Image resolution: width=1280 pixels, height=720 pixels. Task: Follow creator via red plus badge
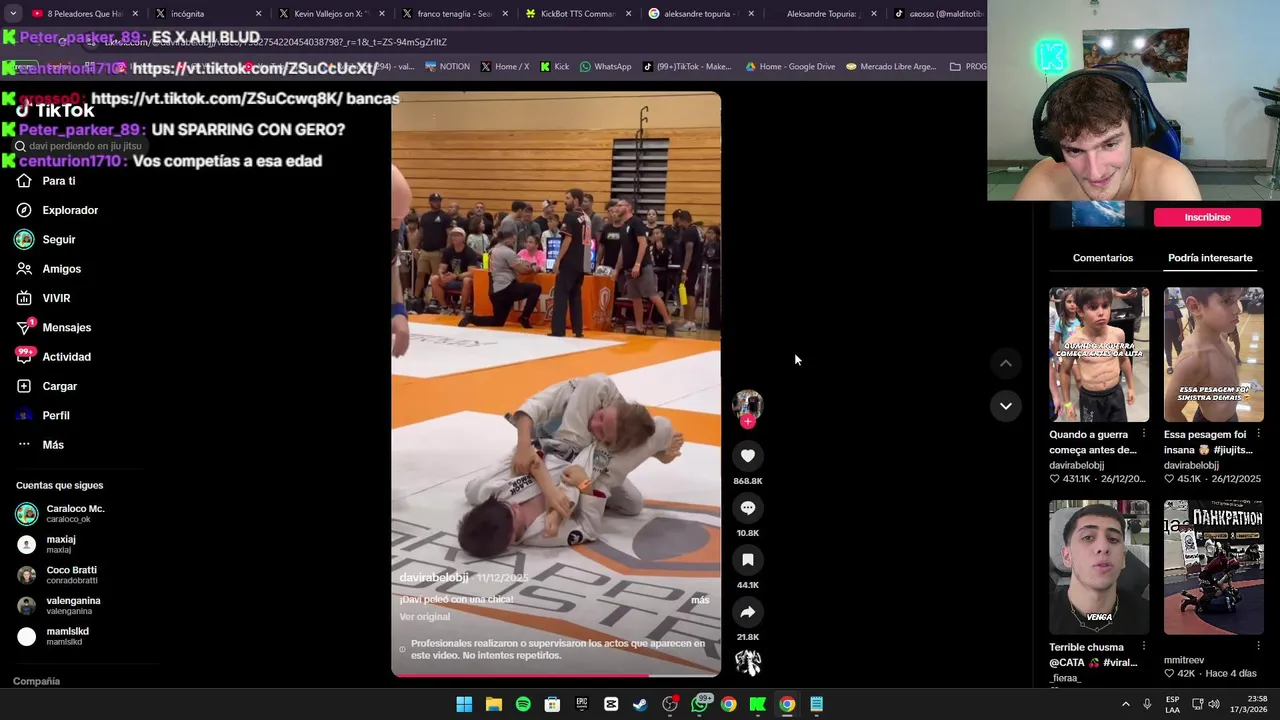pos(747,421)
